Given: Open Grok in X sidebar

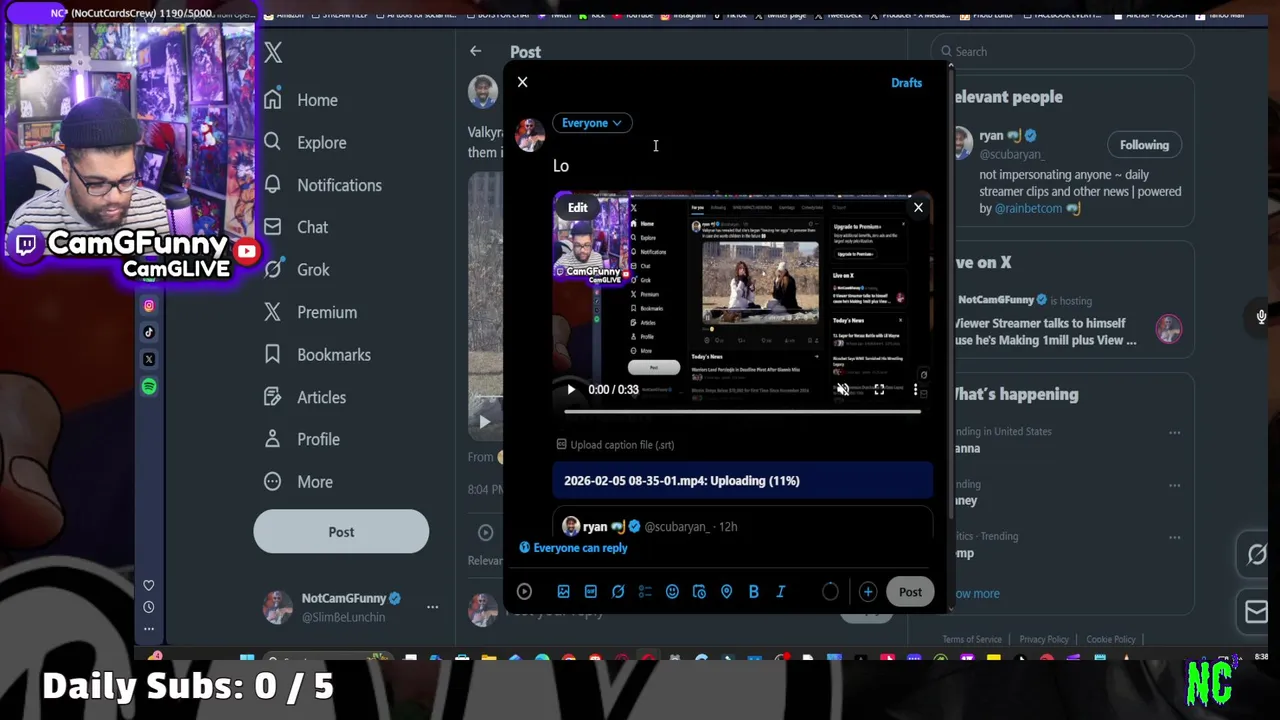Looking at the screenshot, I should [x=296, y=270].
